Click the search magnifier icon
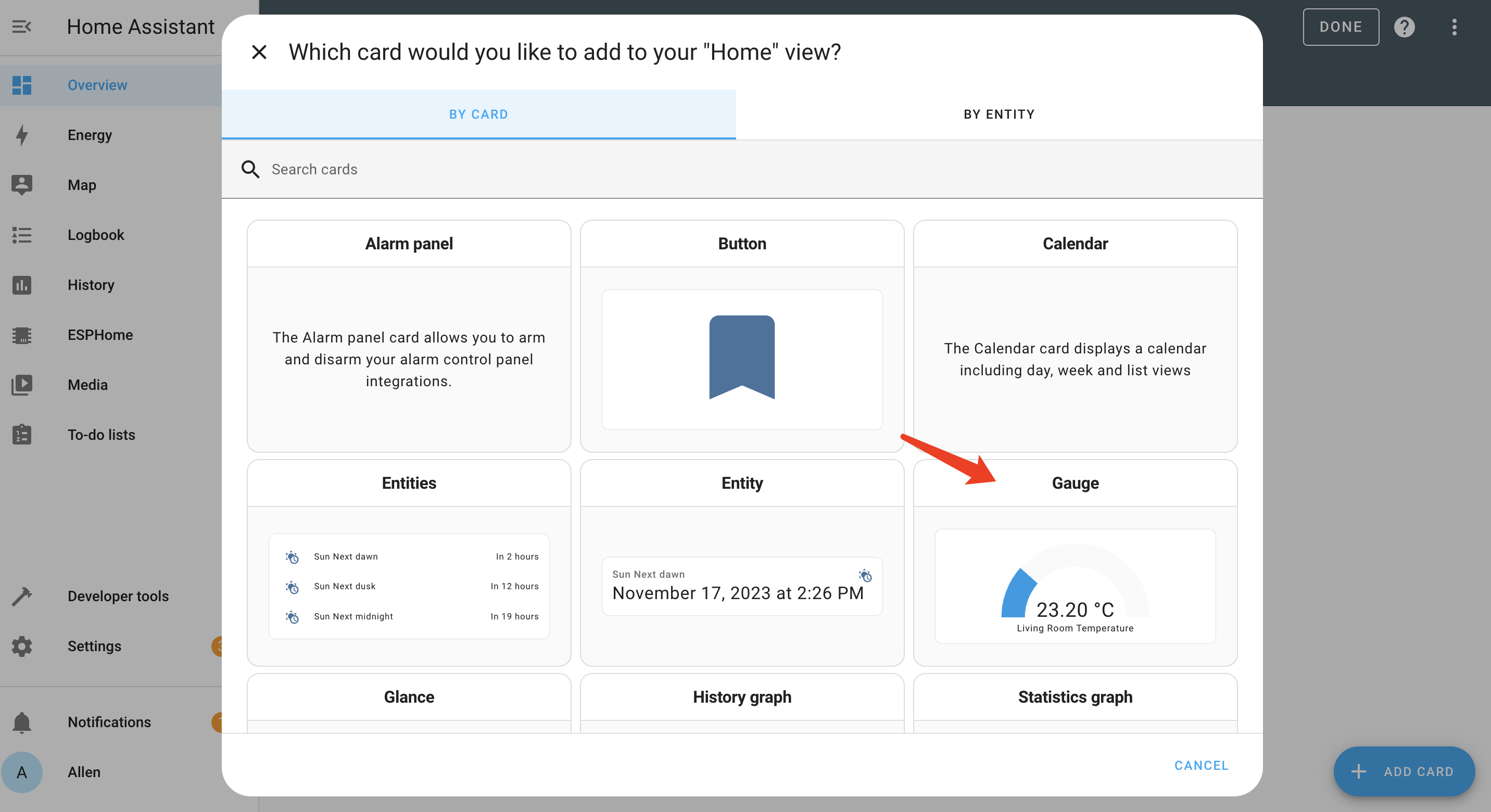Viewport: 1491px width, 812px height. [250, 169]
